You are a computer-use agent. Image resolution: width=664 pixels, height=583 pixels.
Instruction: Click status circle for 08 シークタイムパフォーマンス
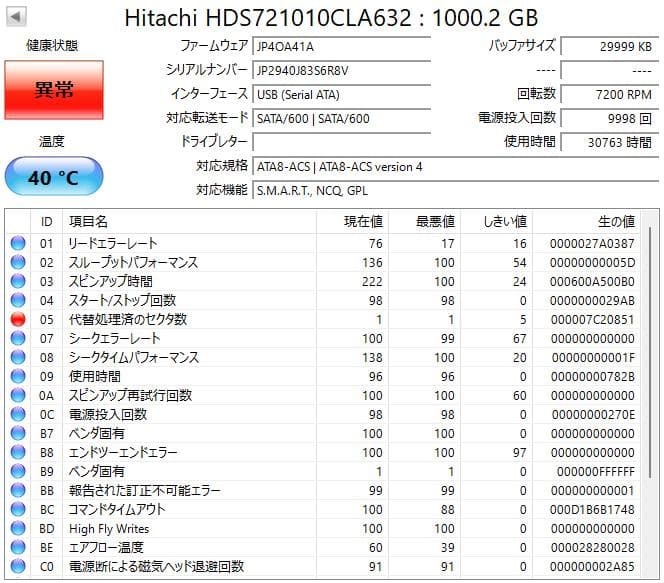pos(18,357)
